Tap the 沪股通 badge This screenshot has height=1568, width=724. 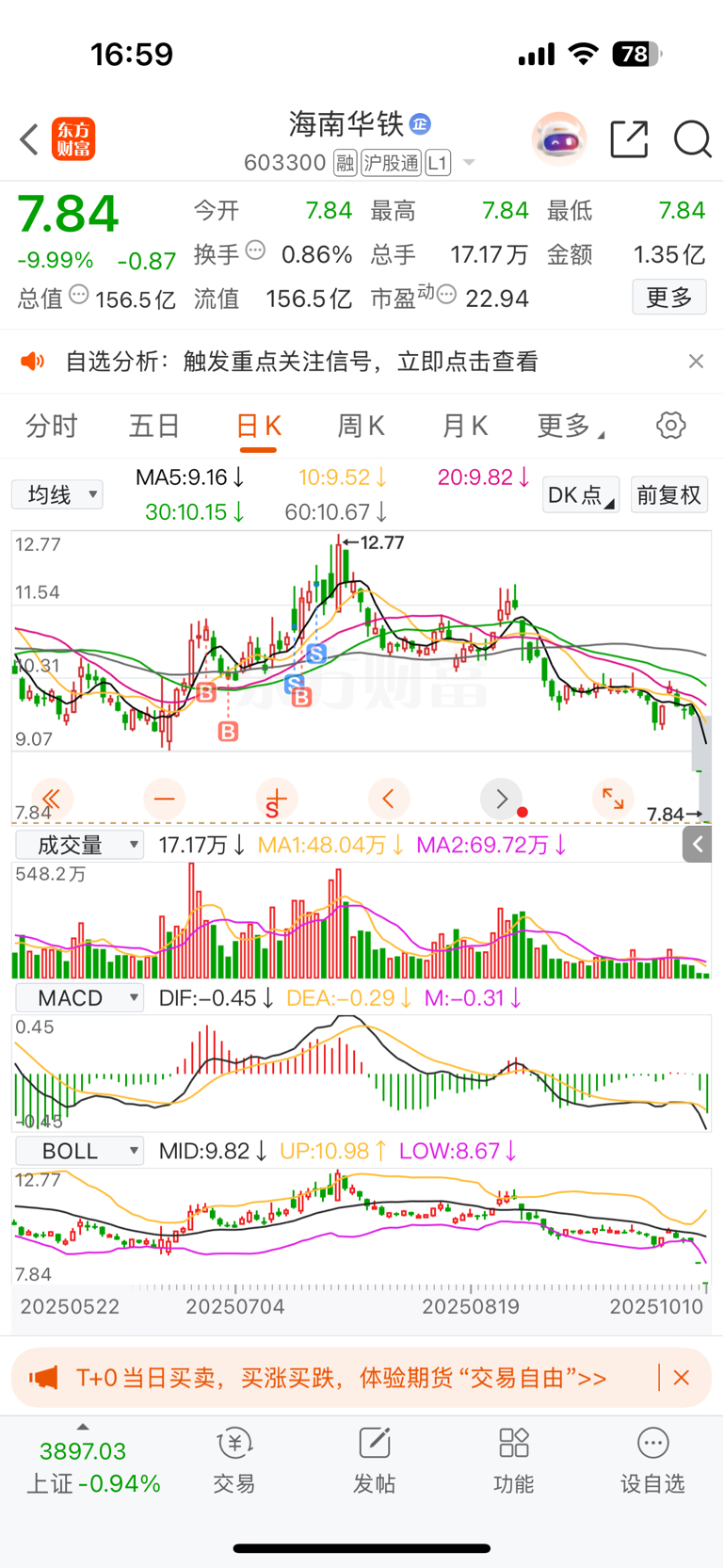[x=391, y=163]
